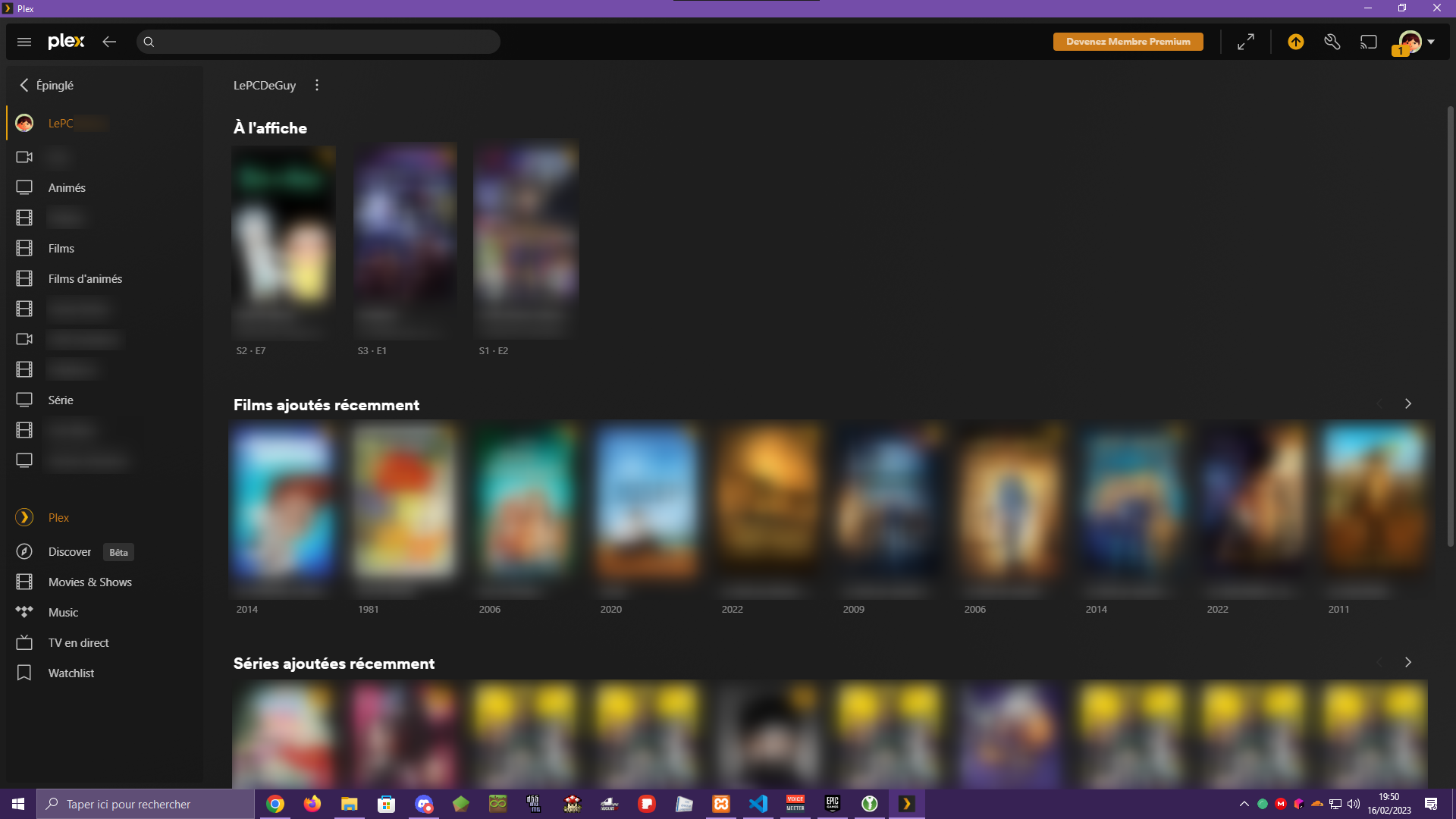Click the search bar field
This screenshot has width=1456, height=819.
(x=318, y=42)
